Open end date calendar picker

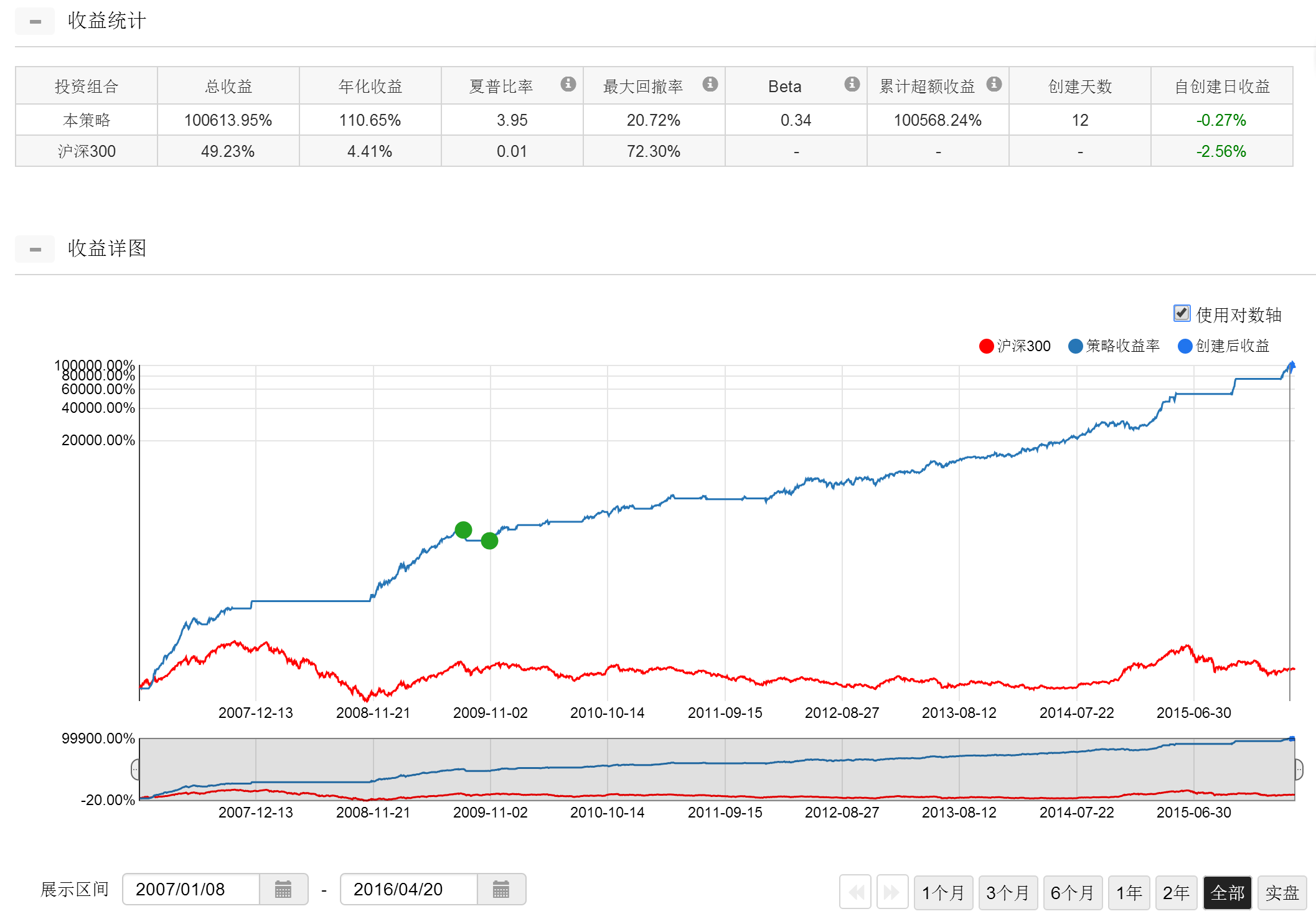click(501, 889)
